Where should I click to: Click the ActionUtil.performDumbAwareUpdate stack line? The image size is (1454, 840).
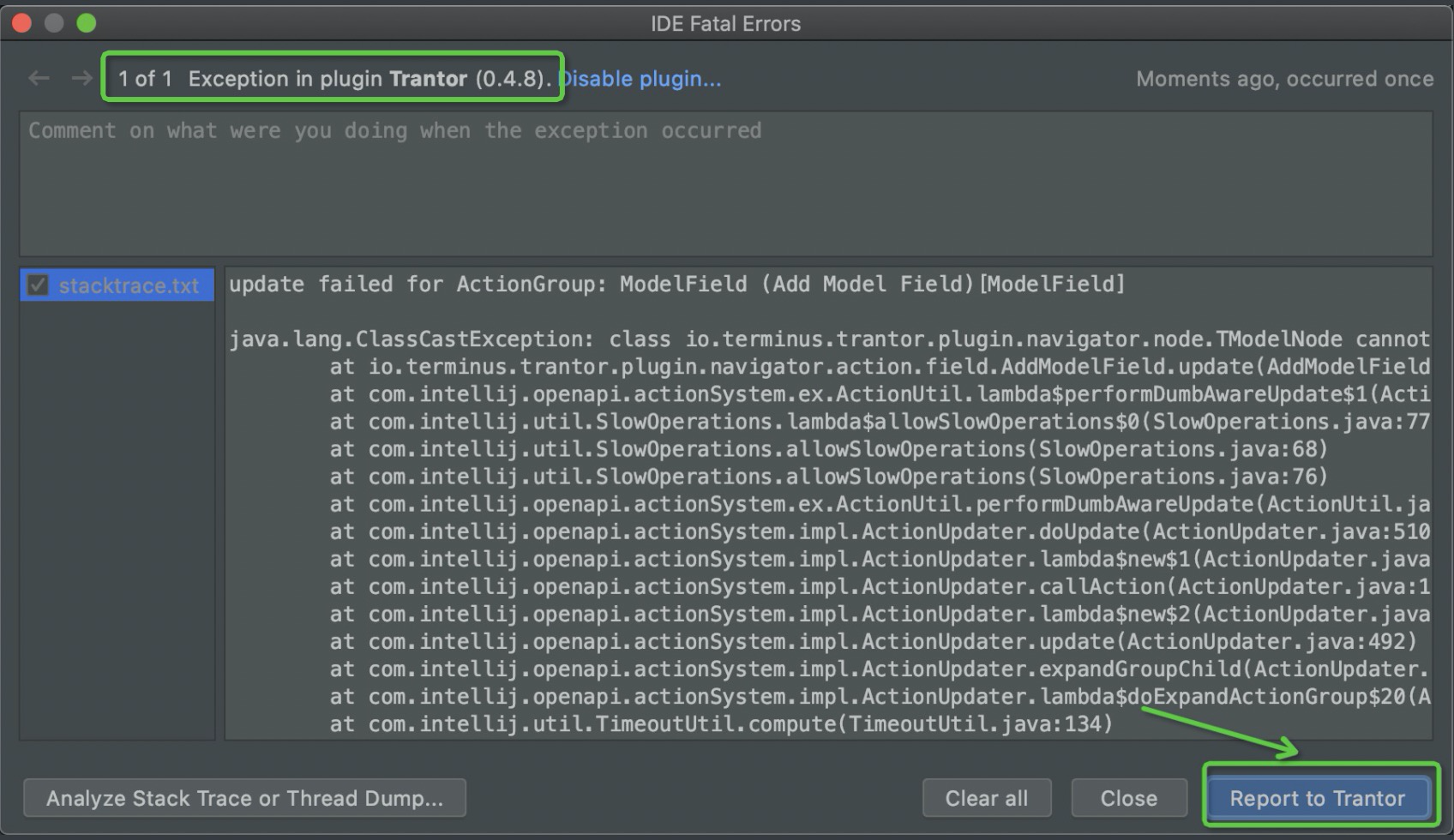point(880,504)
